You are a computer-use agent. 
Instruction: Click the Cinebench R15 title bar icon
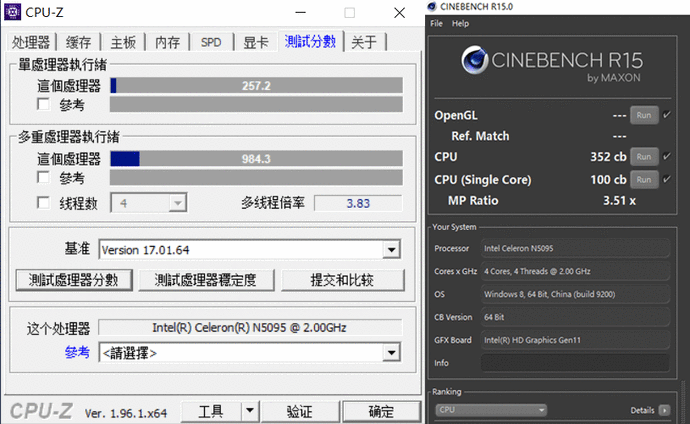[x=432, y=7]
